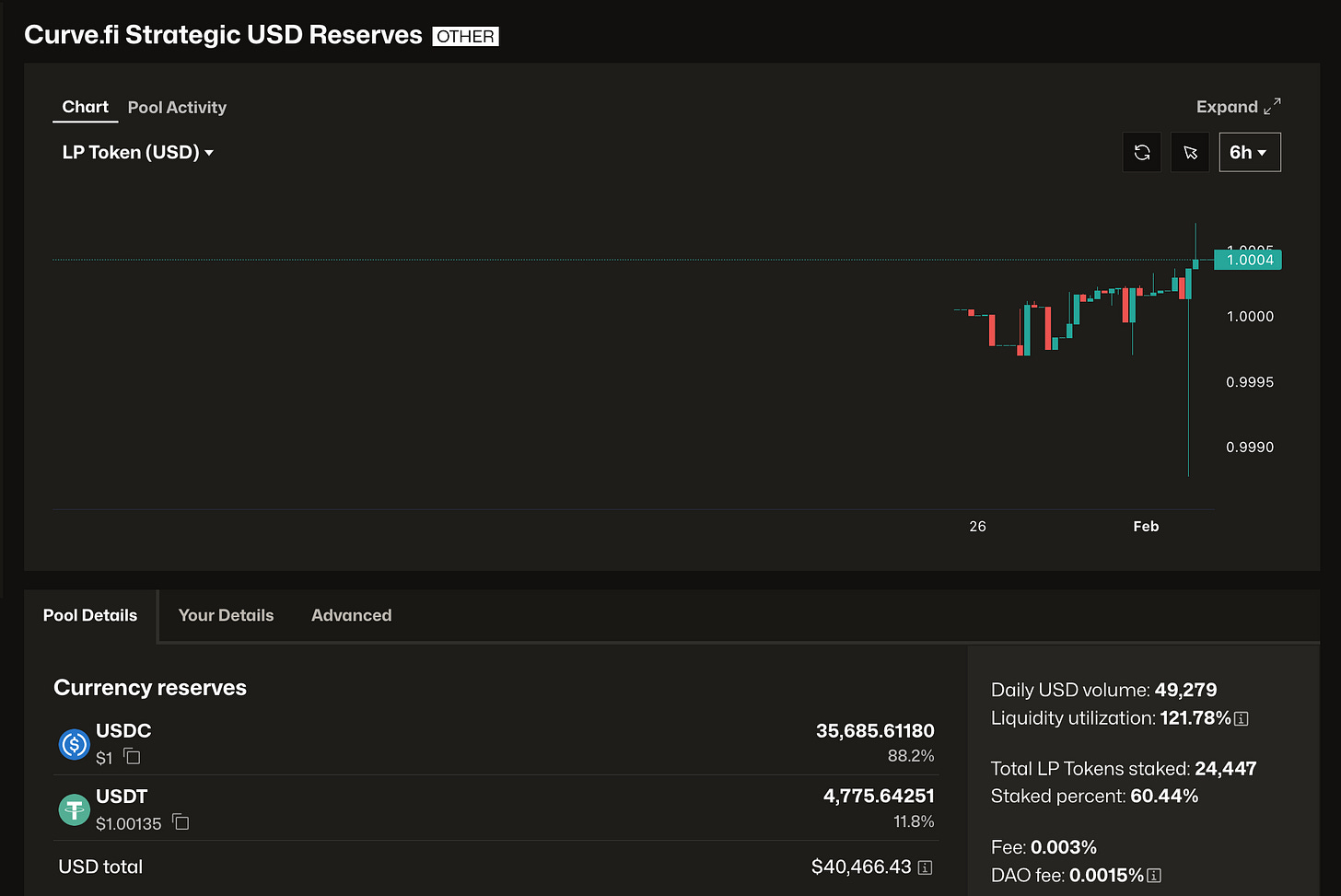The height and width of the screenshot is (896, 1341).
Task: Select the Pool Details tab
Action: tap(90, 615)
